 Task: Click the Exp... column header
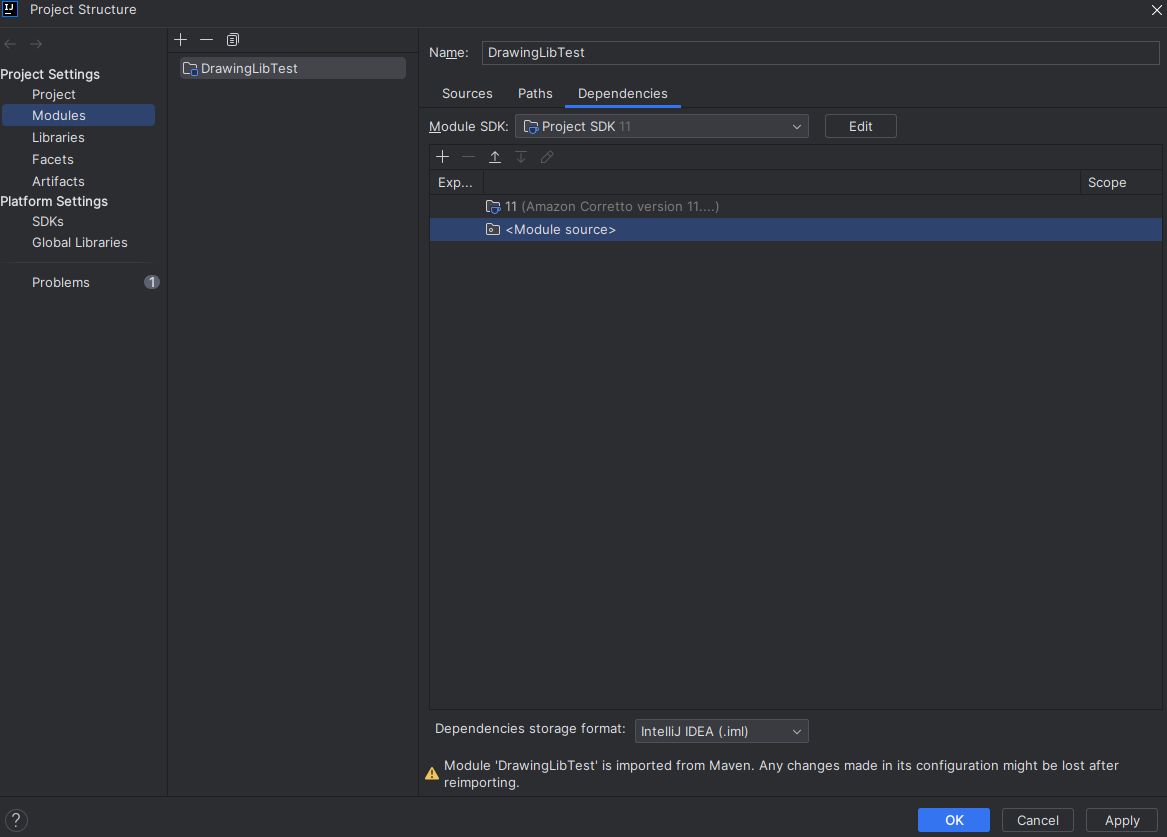(455, 182)
